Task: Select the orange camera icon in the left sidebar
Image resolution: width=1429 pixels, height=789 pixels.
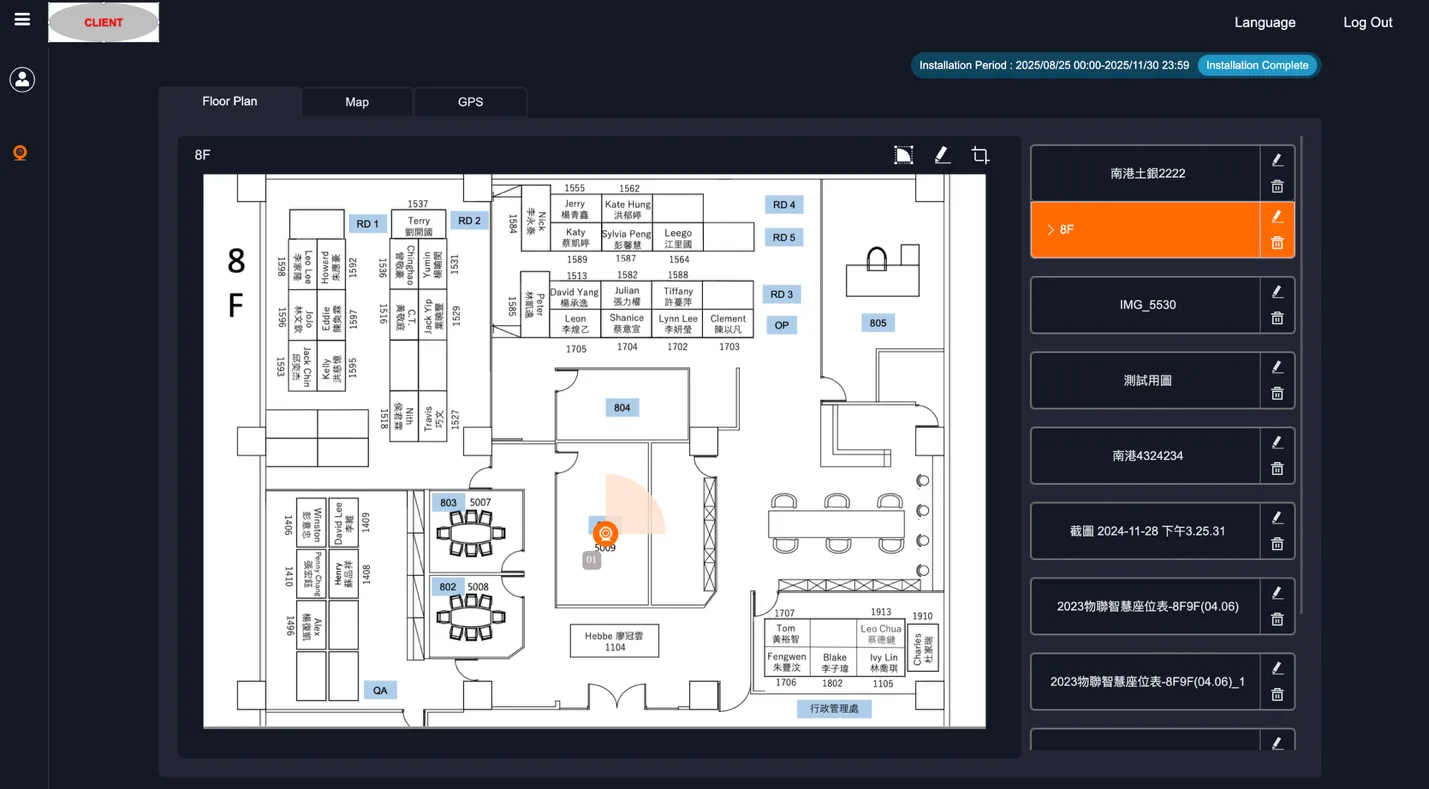Action: pyautogui.click(x=20, y=152)
